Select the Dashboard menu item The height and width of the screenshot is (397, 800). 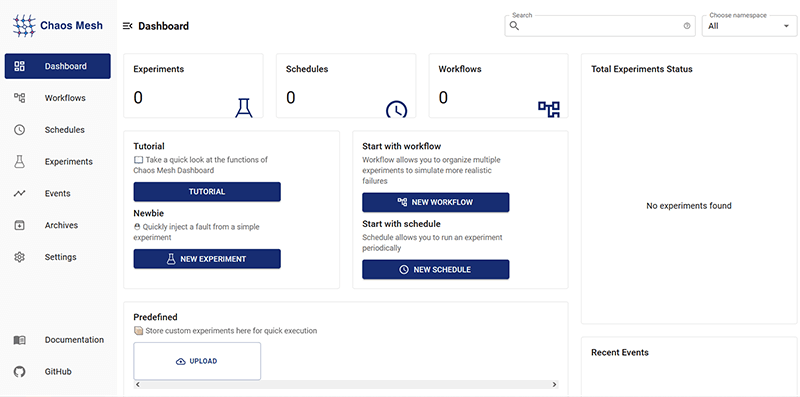[58, 66]
